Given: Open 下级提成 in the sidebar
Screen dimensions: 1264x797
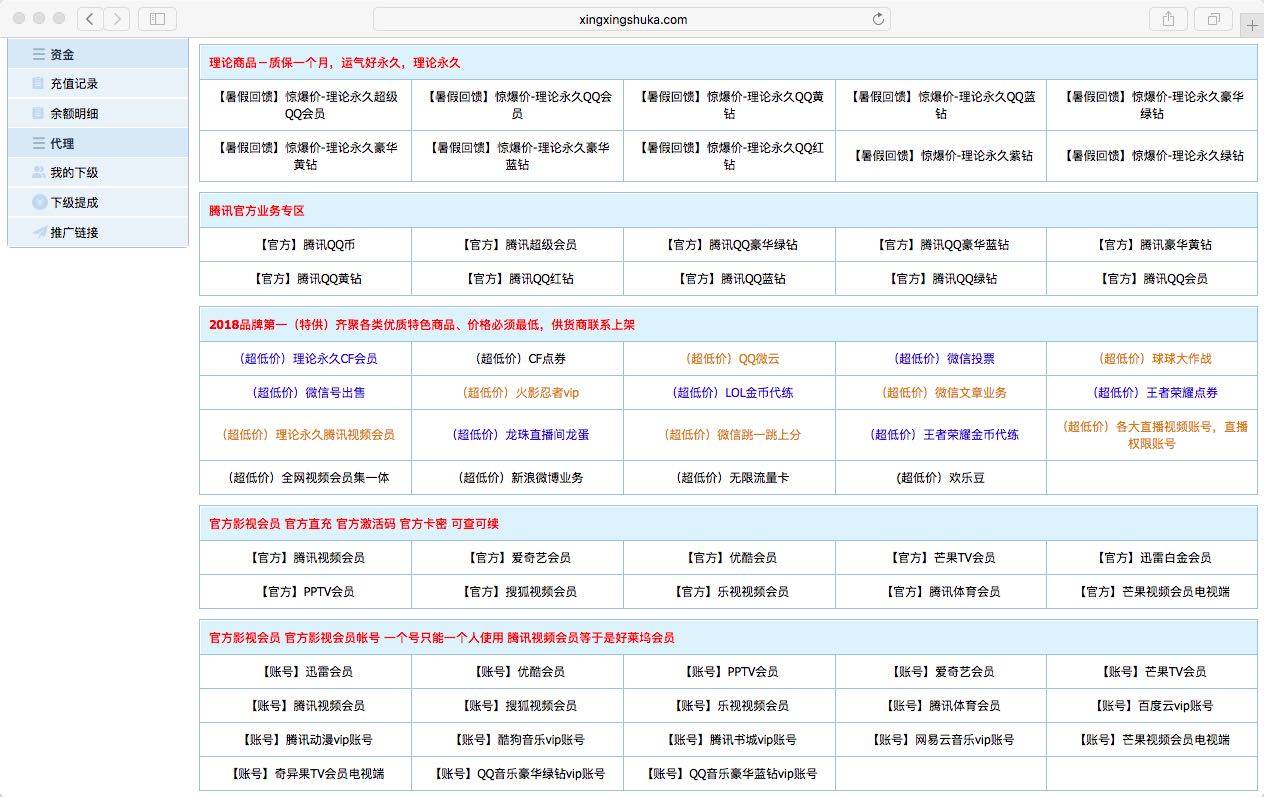Looking at the screenshot, I should click(x=74, y=202).
